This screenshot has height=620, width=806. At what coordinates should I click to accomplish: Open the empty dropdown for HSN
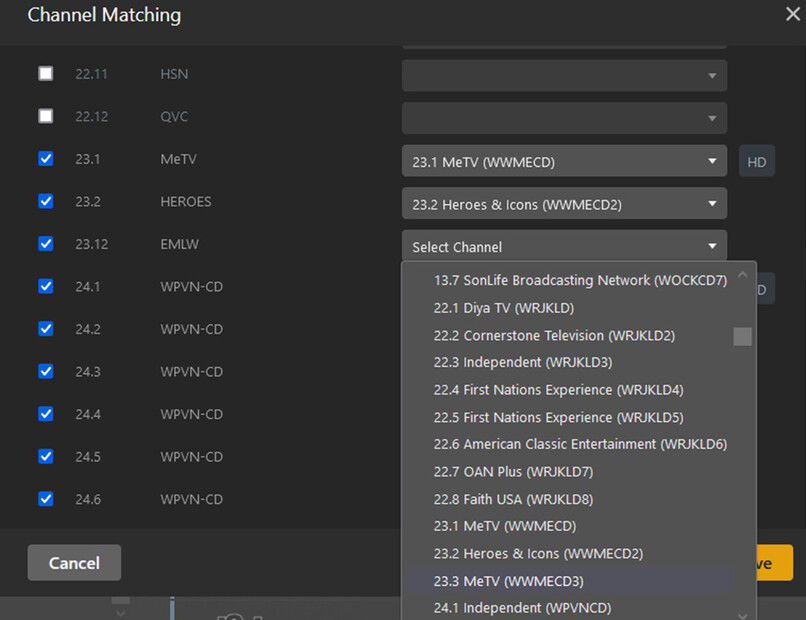564,76
